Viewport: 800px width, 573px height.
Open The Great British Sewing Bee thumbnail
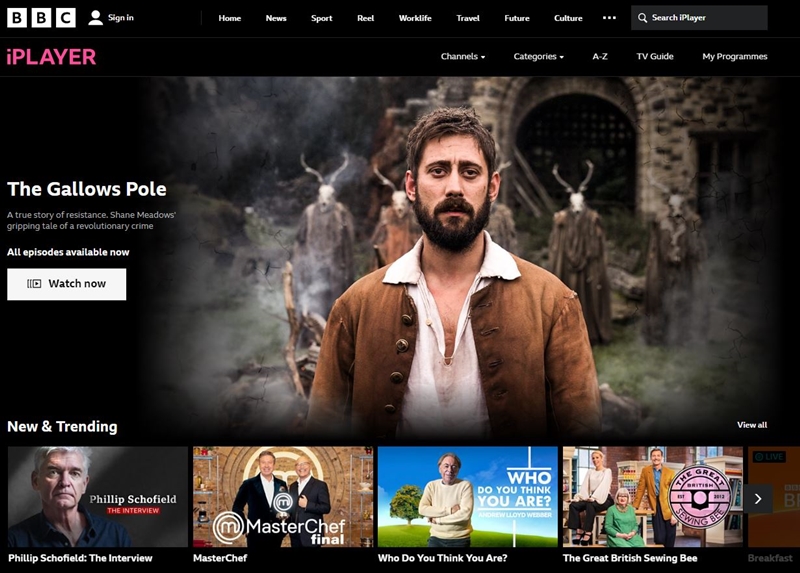(652, 497)
